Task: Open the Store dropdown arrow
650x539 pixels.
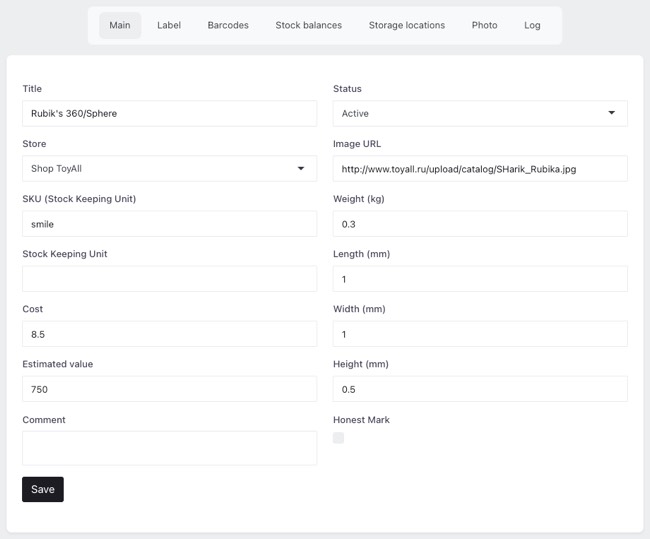Action: coord(301,169)
